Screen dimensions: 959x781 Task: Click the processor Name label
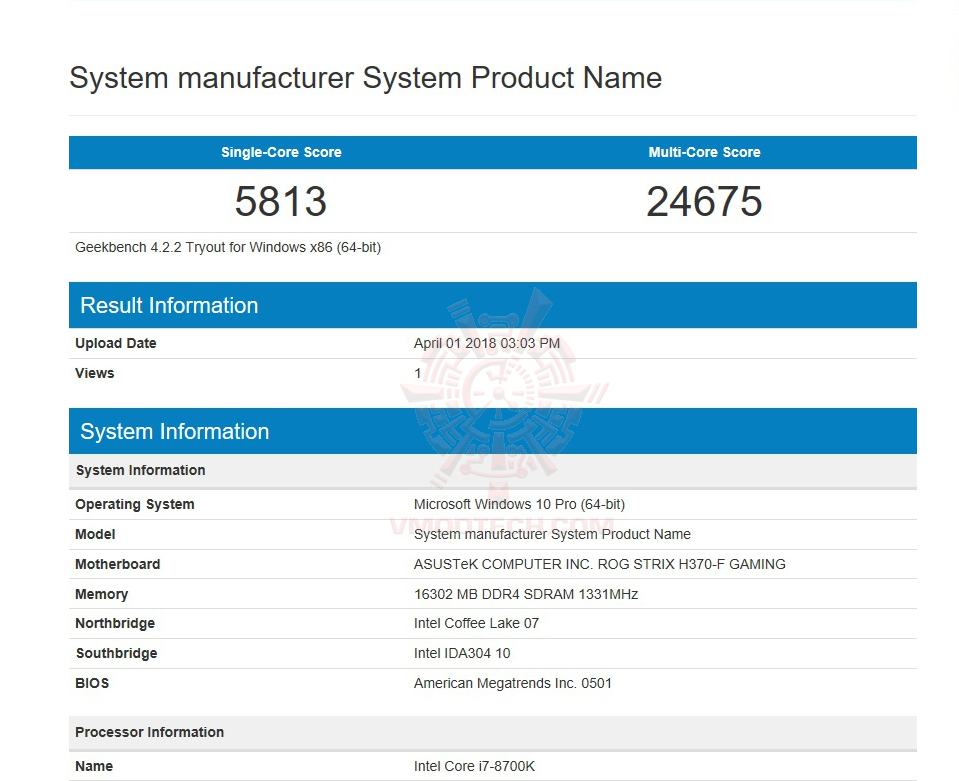tap(94, 766)
